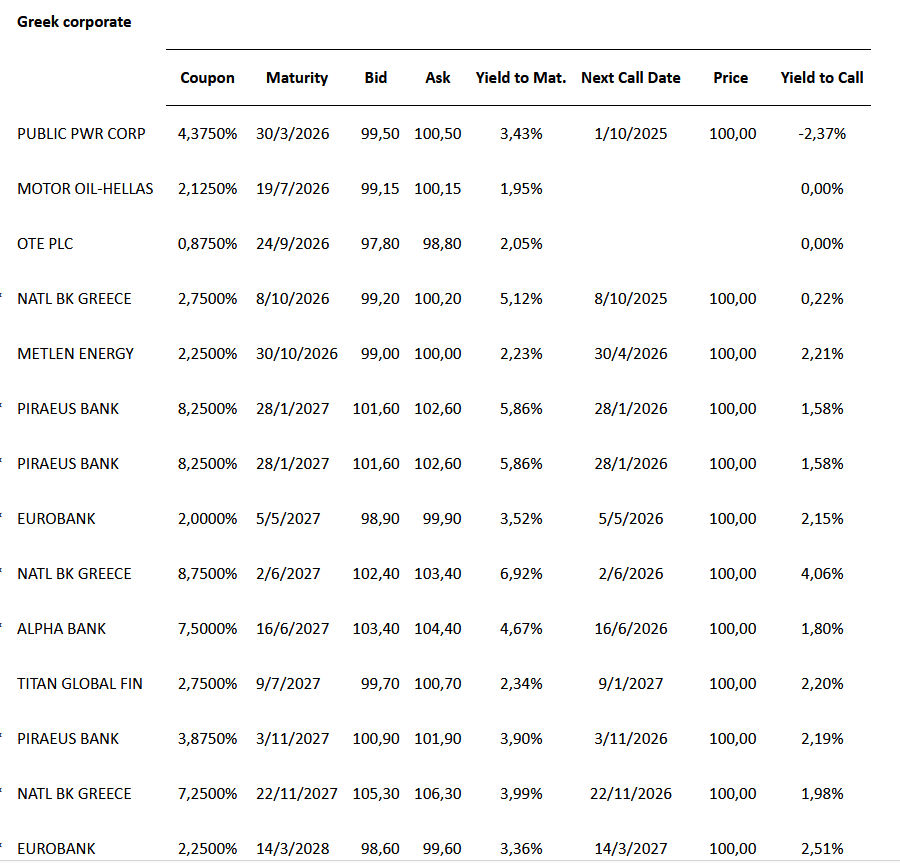
Task: Click the Next Call Date header
Action: click(631, 78)
